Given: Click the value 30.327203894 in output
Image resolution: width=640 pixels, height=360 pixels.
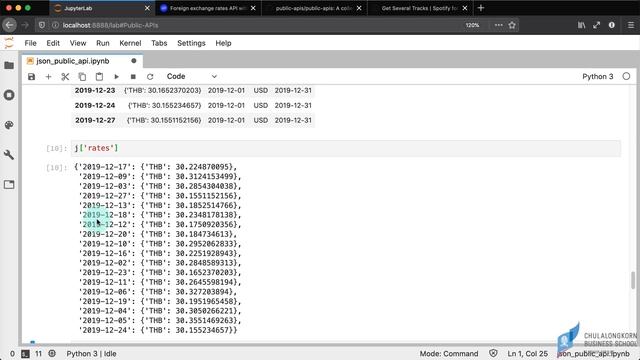Looking at the screenshot, I should point(204,291).
